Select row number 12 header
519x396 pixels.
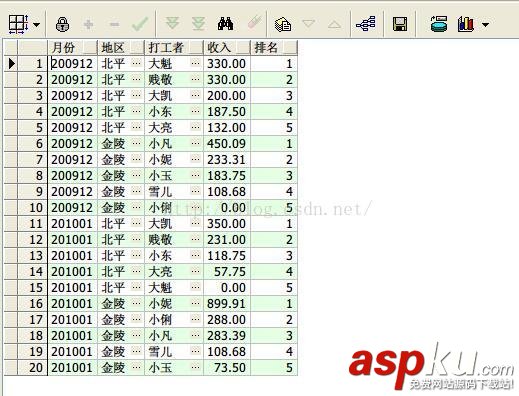(33, 239)
